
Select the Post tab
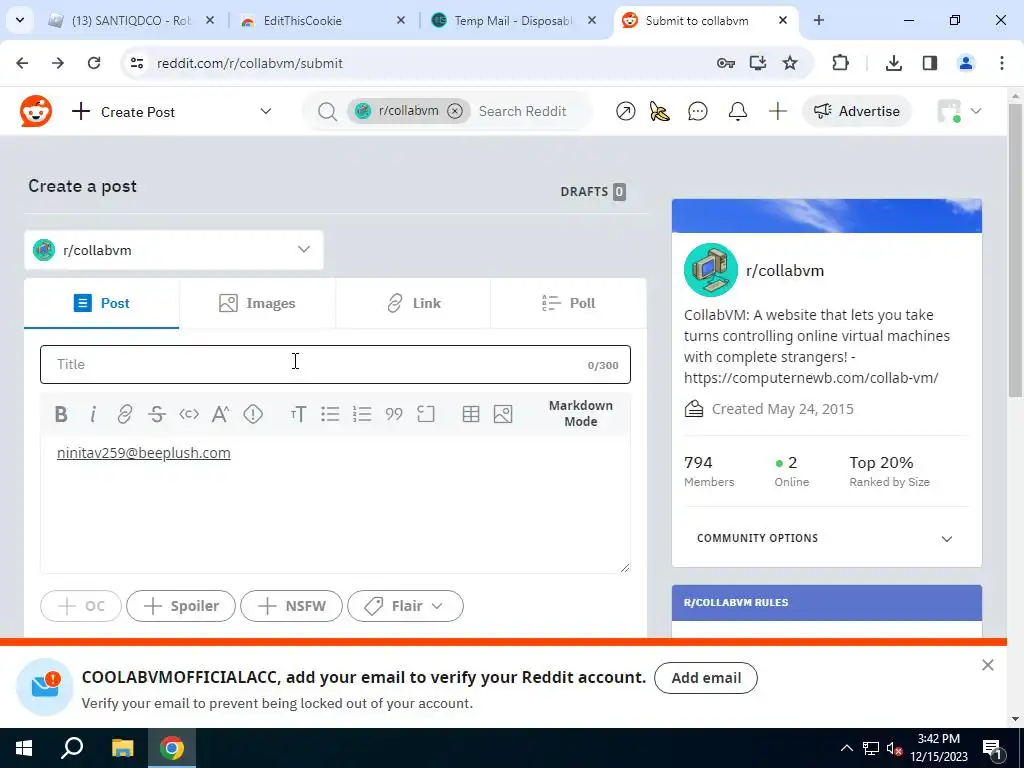click(x=102, y=304)
